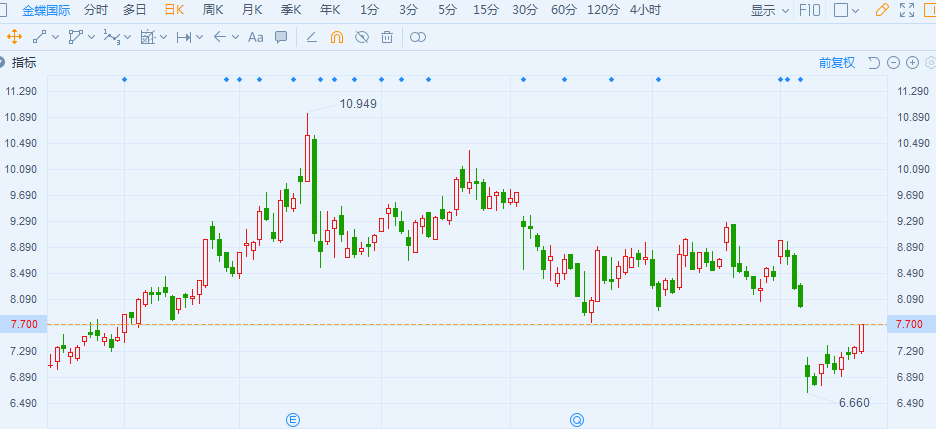The image size is (936, 429).
Task: Expand the range measure options arrow
Action: tap(199, 37)
